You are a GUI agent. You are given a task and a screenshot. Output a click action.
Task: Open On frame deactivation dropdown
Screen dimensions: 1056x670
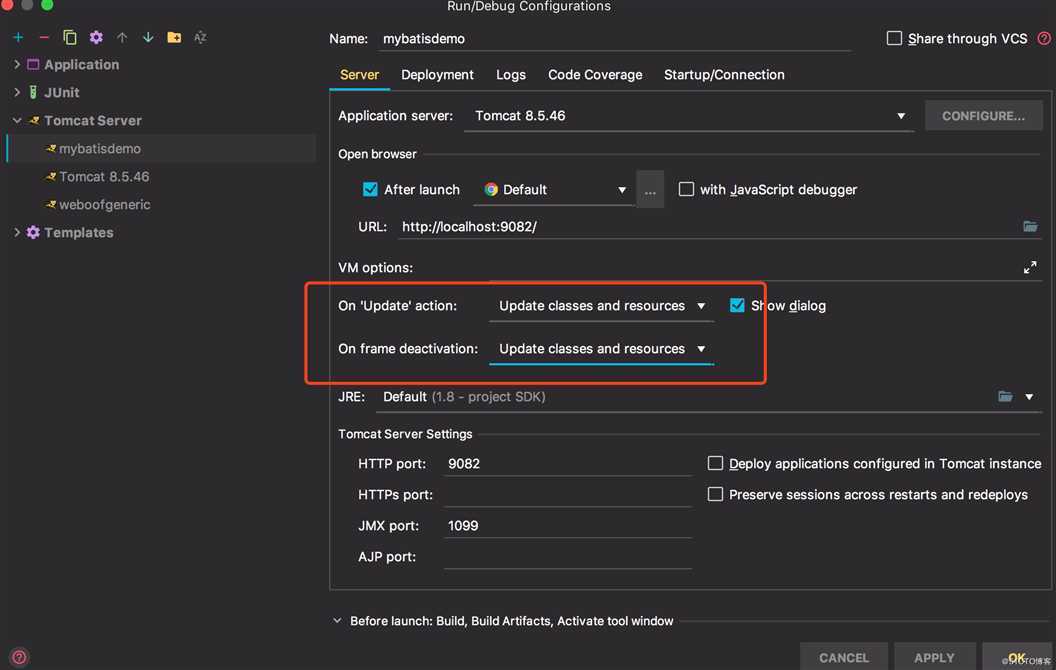601,349
